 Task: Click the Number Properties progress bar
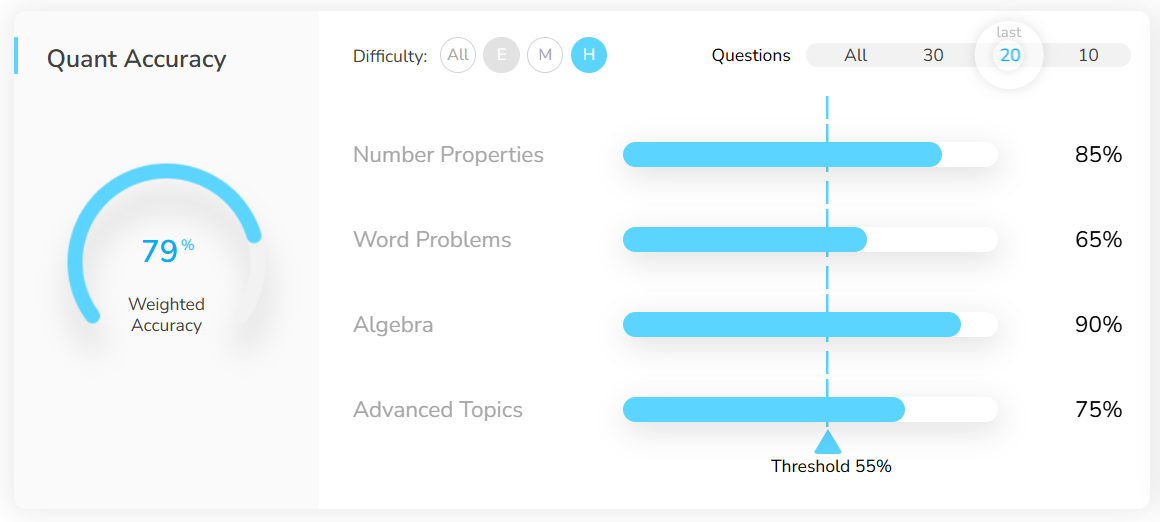(810, 155)
